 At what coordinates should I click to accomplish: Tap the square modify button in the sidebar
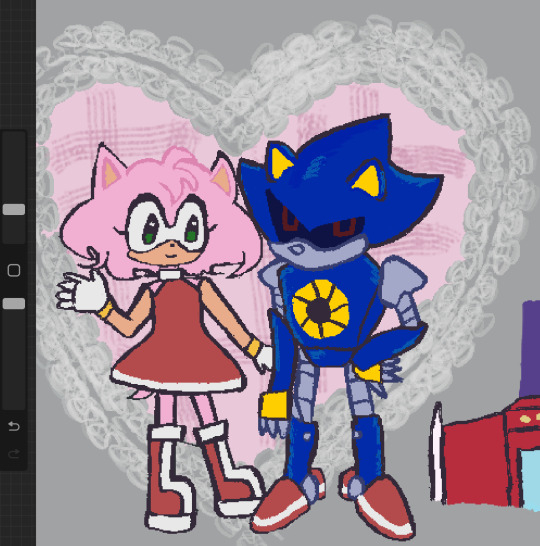[14, 270]
